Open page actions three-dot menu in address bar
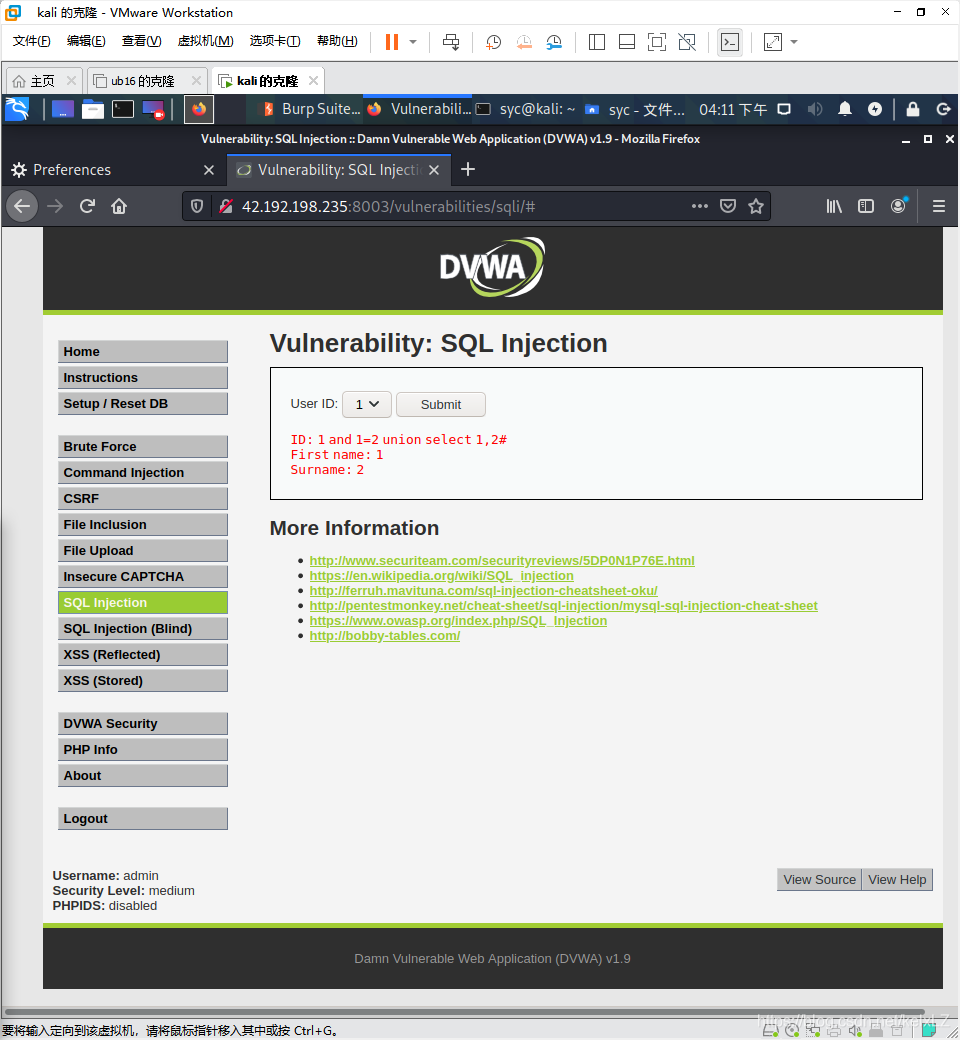The height and width of the screenshot is (1040, 960). point(699,206)
